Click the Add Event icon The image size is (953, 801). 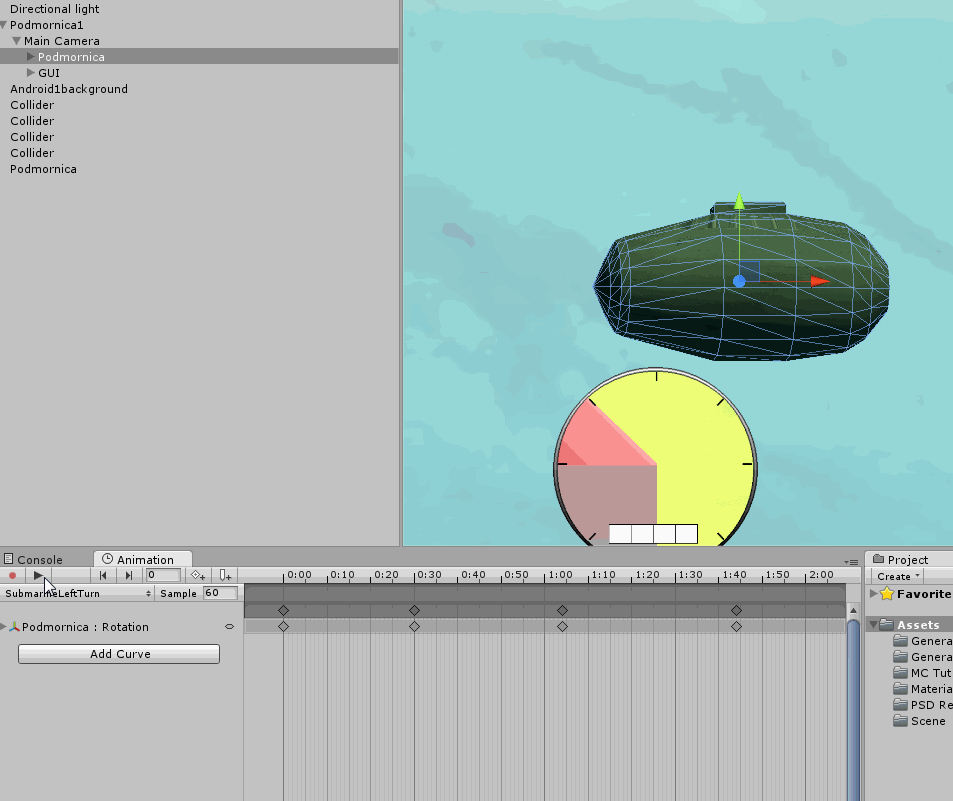click(225, 575)
